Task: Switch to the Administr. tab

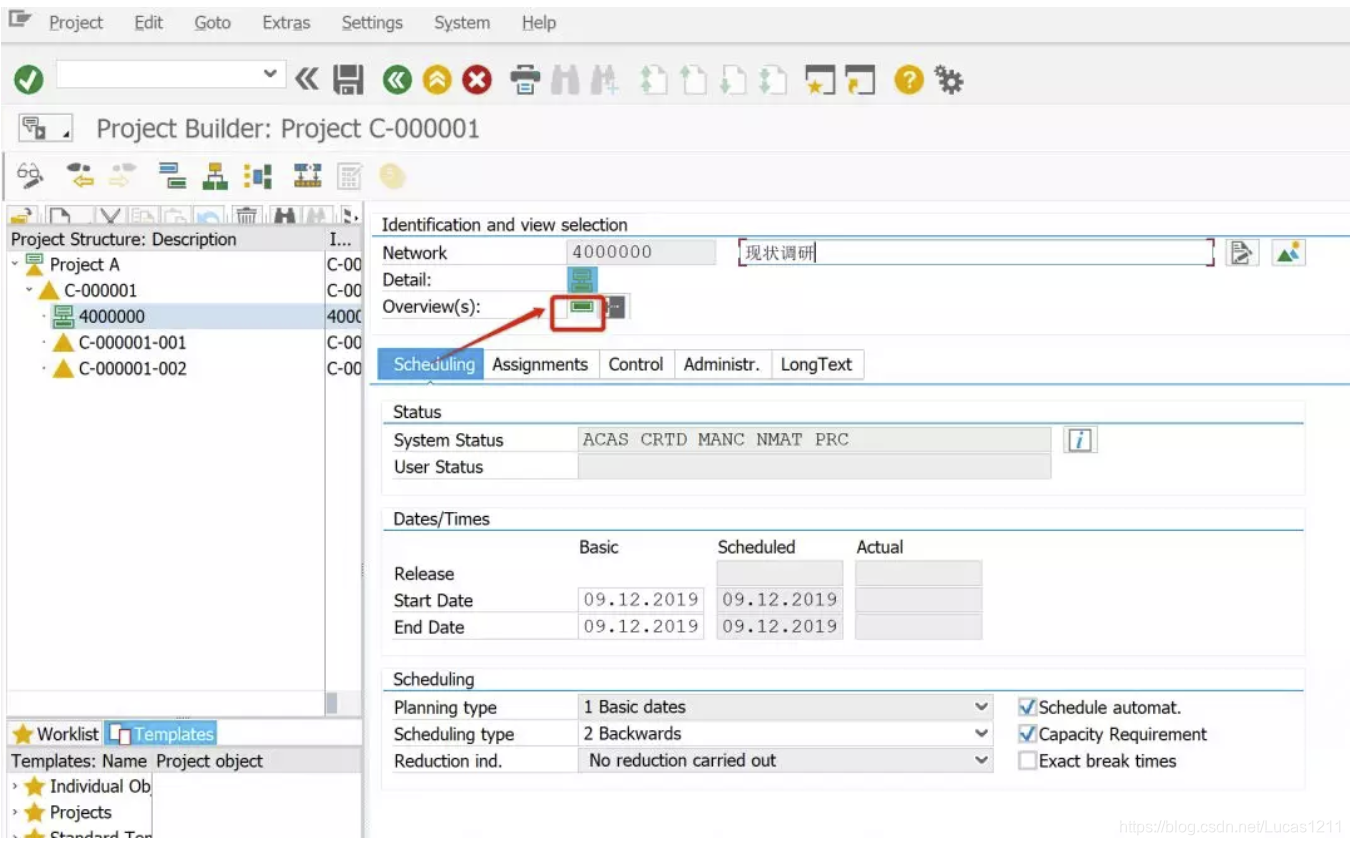Action: click(x=722, y=365)
